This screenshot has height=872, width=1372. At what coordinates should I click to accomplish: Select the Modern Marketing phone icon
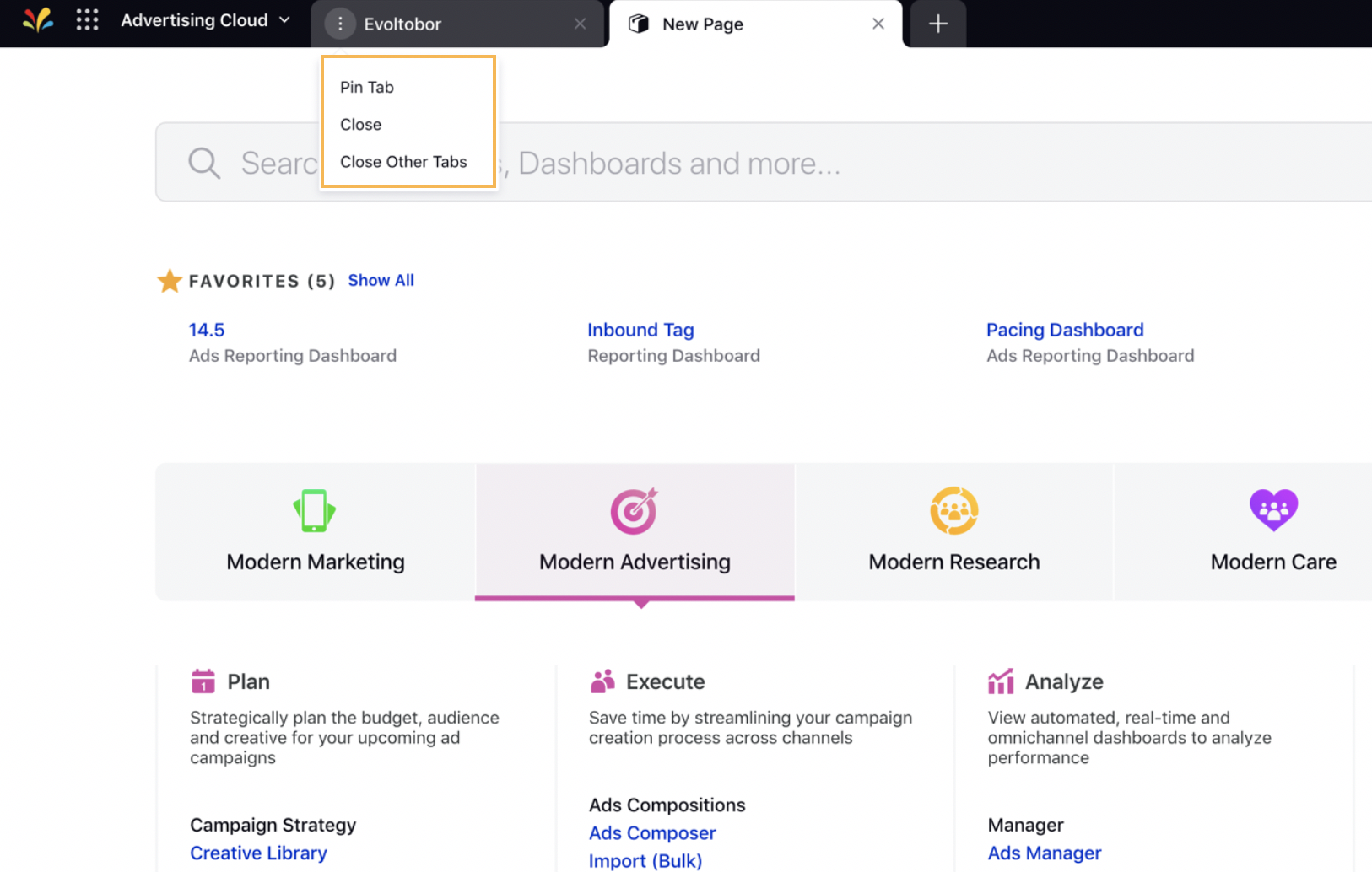tap(313, 510)
